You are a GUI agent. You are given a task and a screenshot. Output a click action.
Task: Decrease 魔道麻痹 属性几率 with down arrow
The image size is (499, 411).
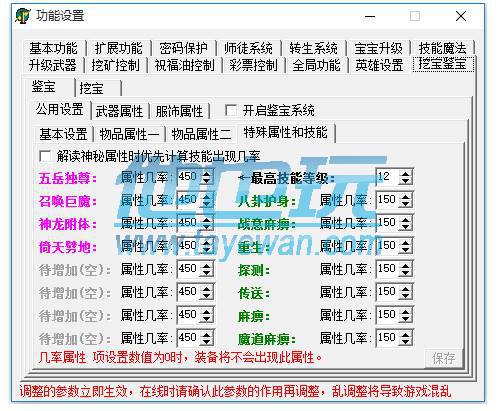coord(406,342)
